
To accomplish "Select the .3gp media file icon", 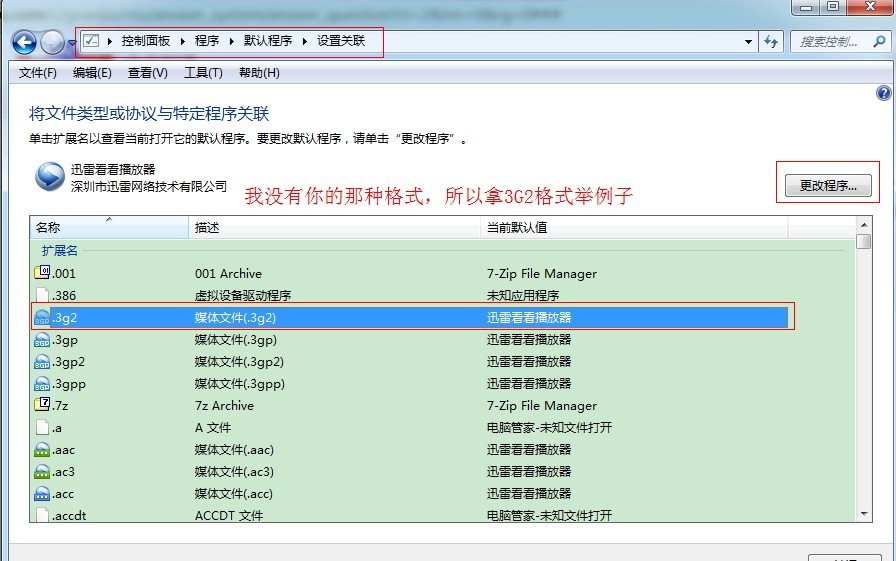I will click(x=42, y=339).
